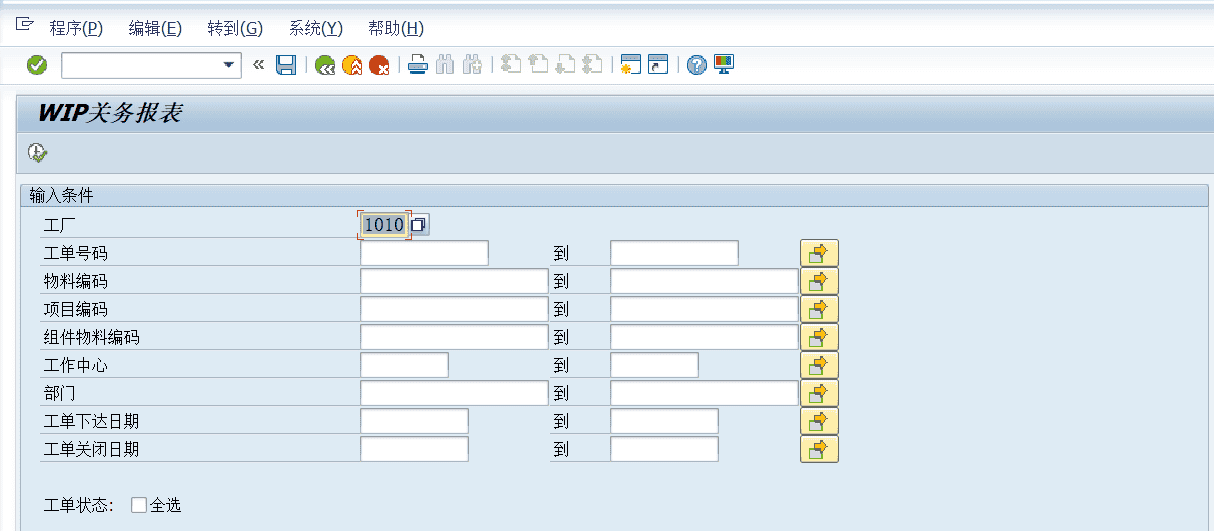The width and height of the screenshot is (1214, 531).
Task: Click the 工作中心 from-value input field
Action: [404, 365]
